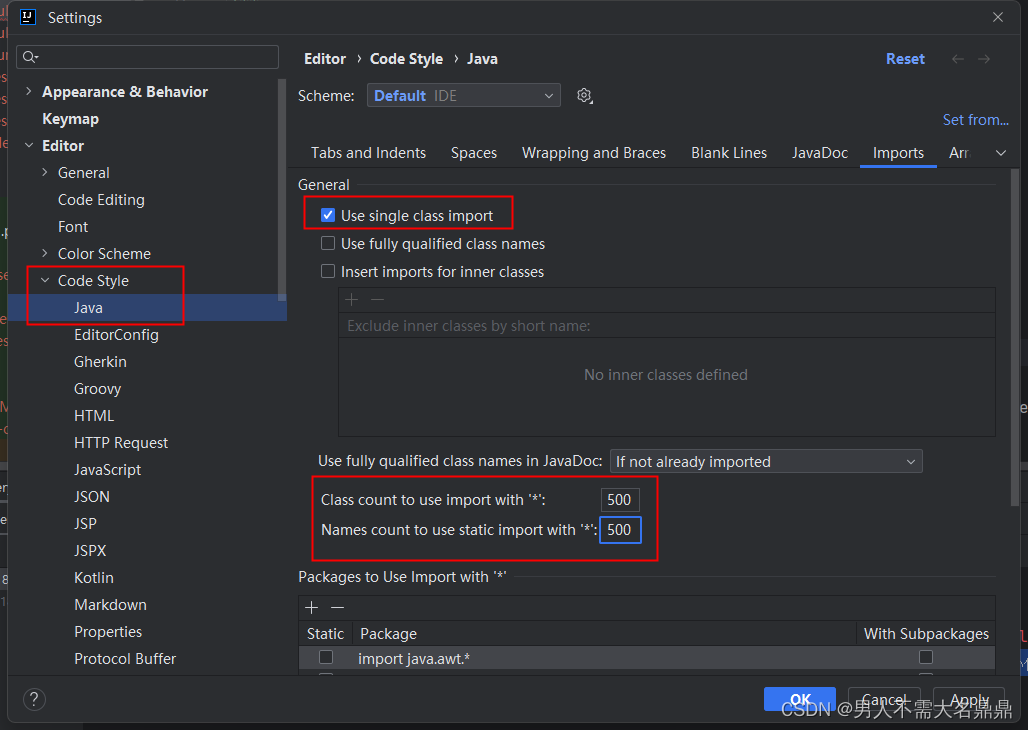Toggle Use single class import checkbox

328,215
